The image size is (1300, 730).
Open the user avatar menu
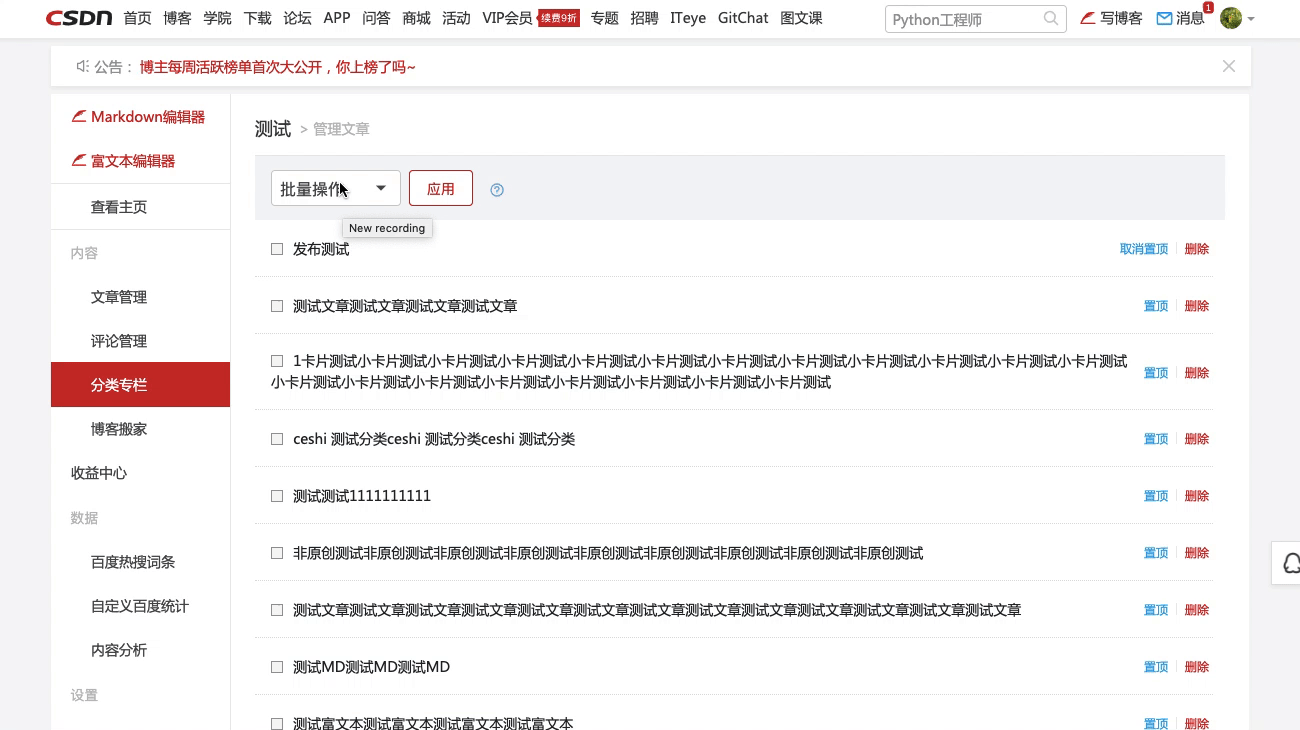[x=1231, y=18]
